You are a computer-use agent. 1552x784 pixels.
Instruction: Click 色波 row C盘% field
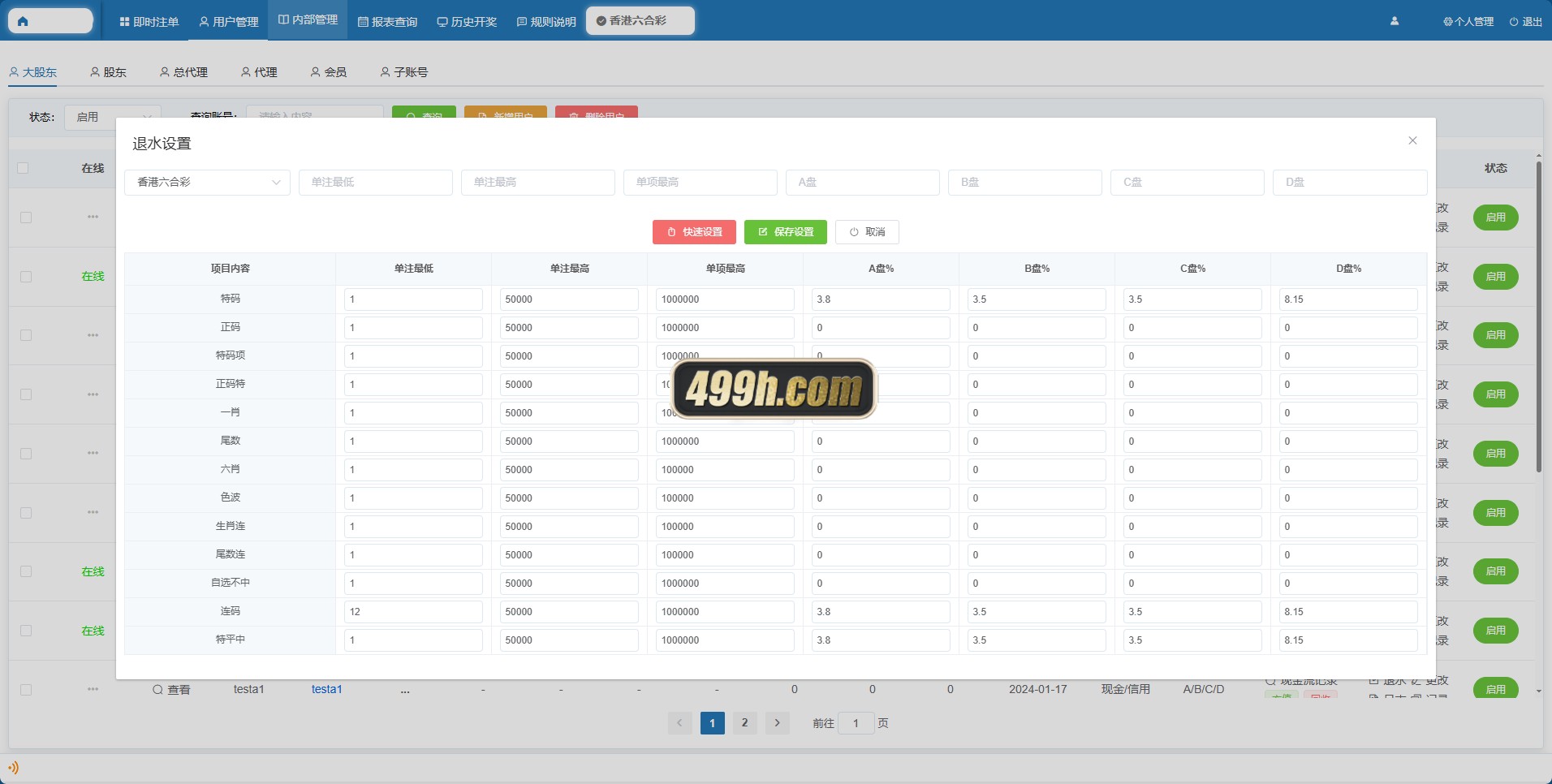coord(1192,498)
